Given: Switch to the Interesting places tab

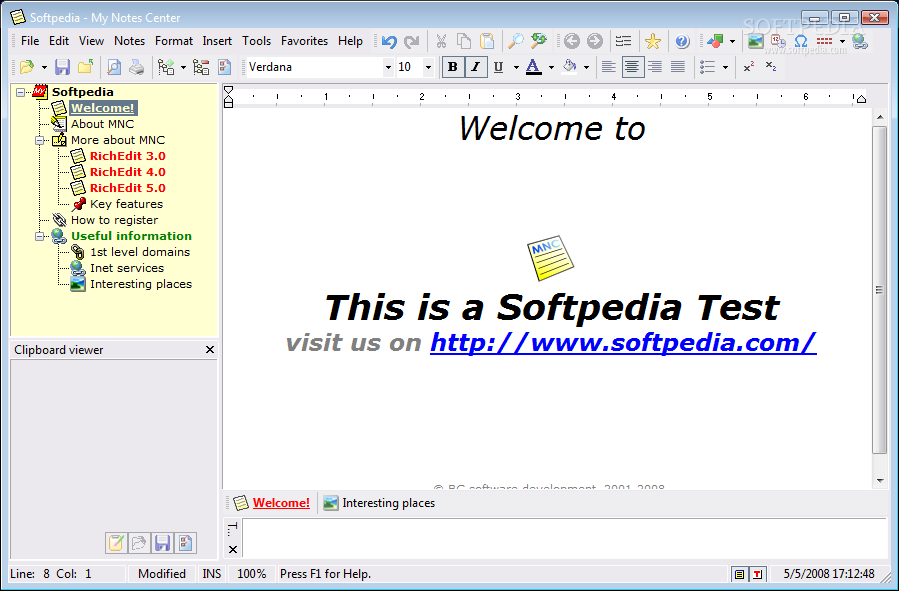Looking at the screenshot, I should pyautogui.click(x=379, y=503).
